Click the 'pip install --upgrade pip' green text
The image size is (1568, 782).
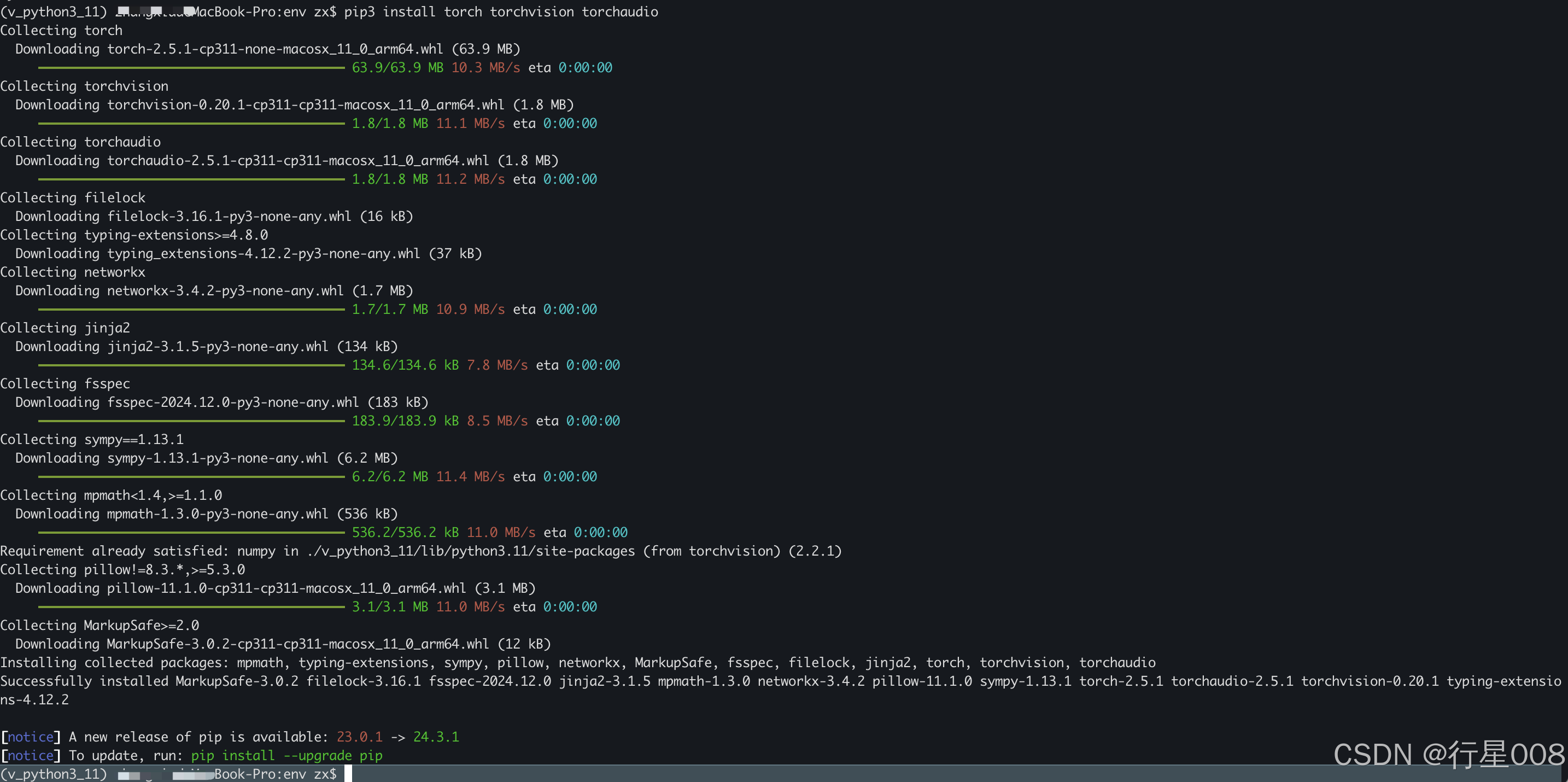pyautogui.click(x=286, y=755)
